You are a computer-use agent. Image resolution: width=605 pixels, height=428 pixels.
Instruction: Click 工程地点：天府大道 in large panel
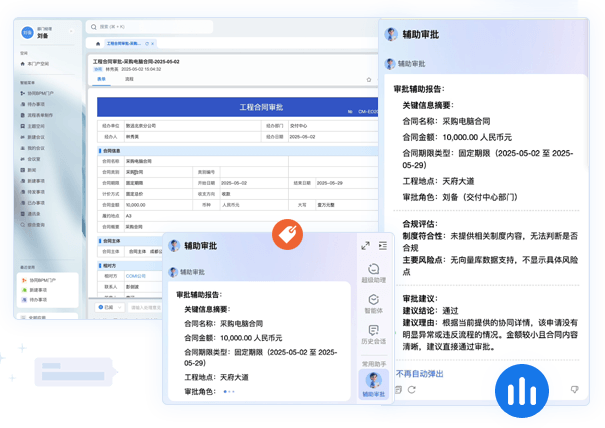pos(438,181)
